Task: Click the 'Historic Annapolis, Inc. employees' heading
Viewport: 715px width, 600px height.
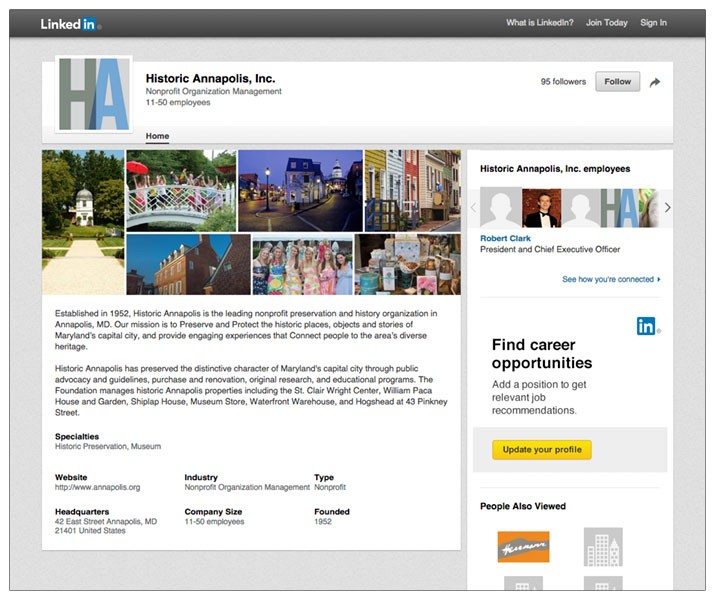Action: click(x=555, y=169)
